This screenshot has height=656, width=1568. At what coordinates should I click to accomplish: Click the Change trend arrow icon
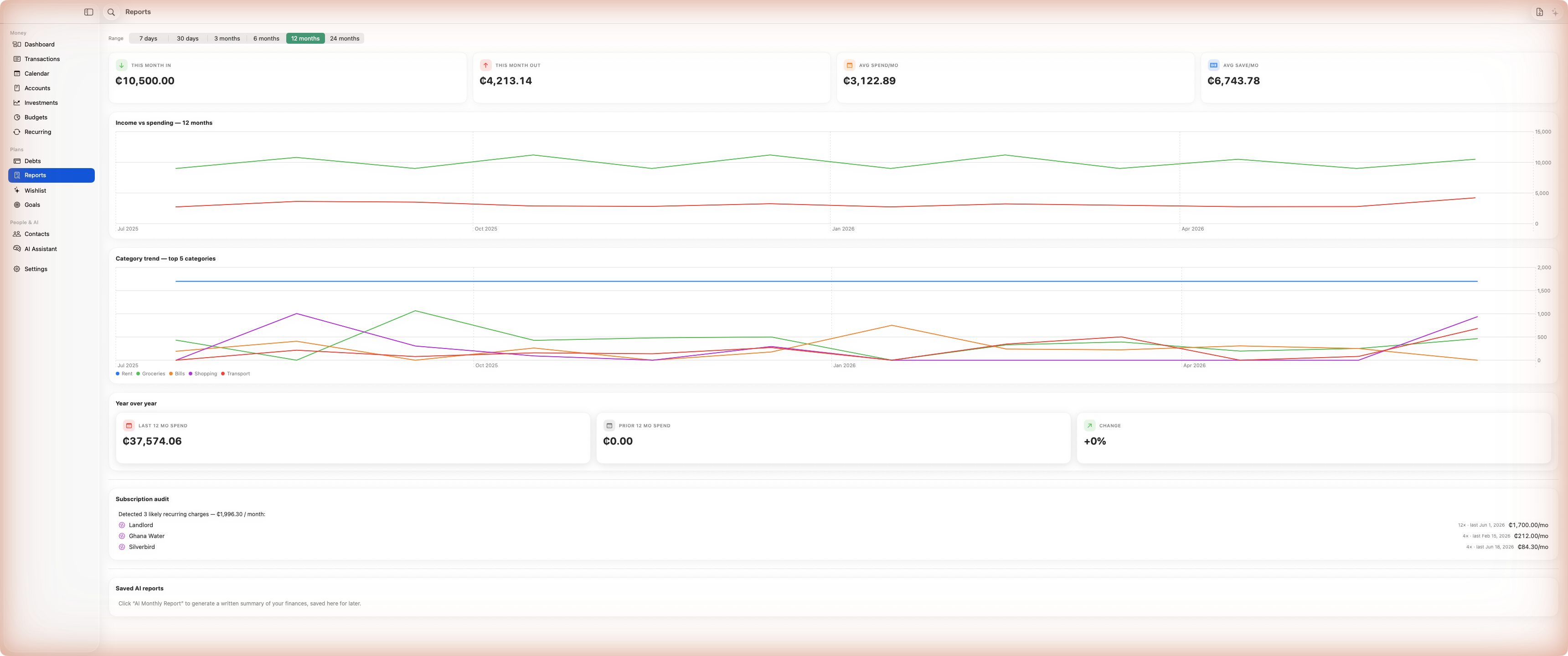[x=1089, y=426]
